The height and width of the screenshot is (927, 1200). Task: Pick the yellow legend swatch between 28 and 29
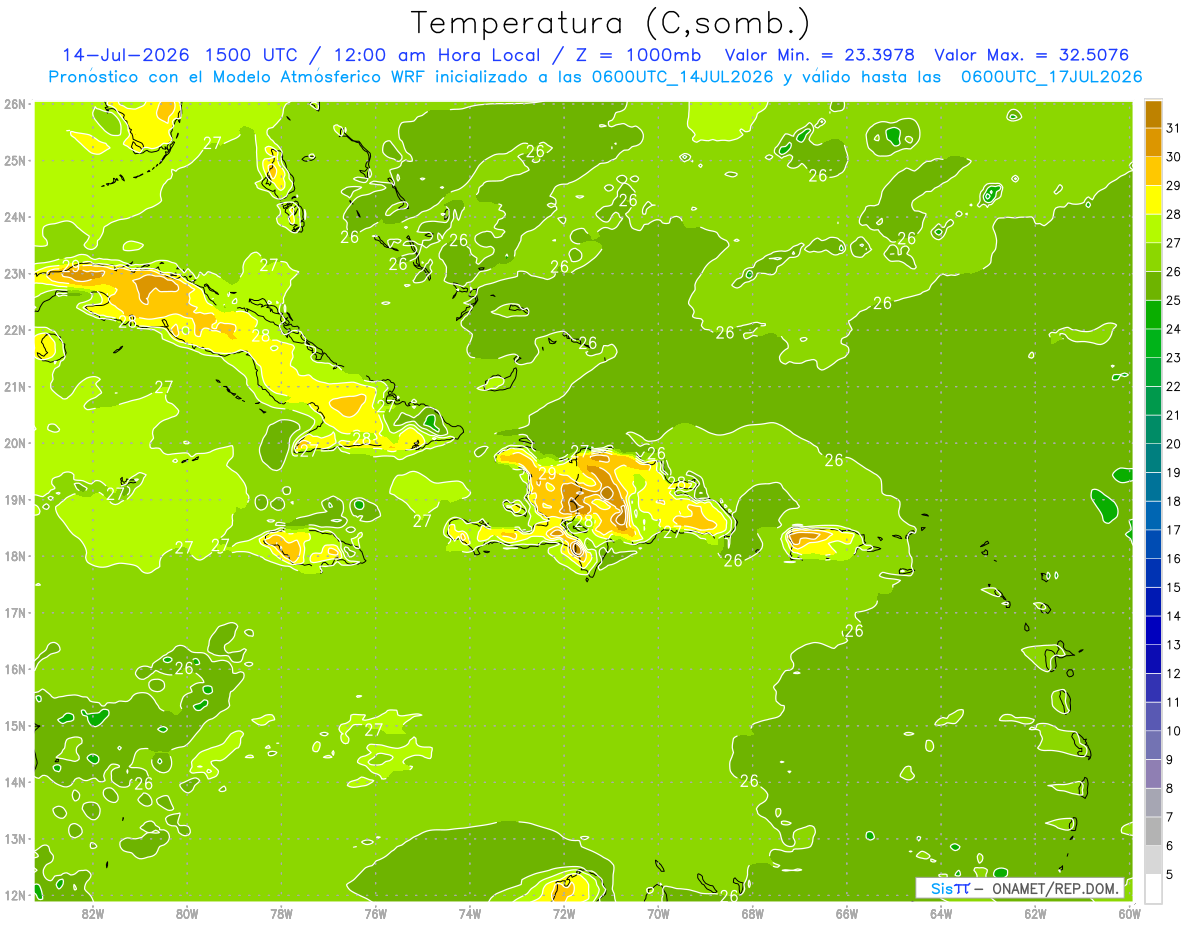1153,200
